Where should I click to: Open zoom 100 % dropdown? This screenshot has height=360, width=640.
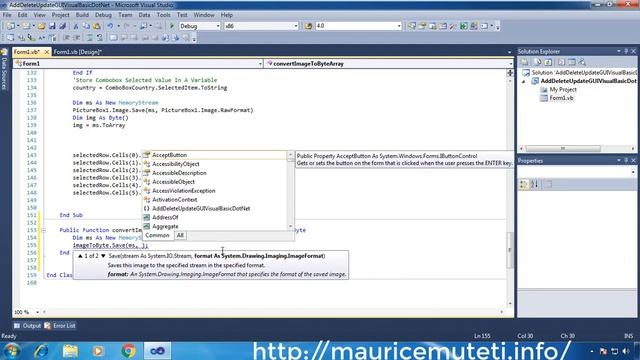point(37,312)
